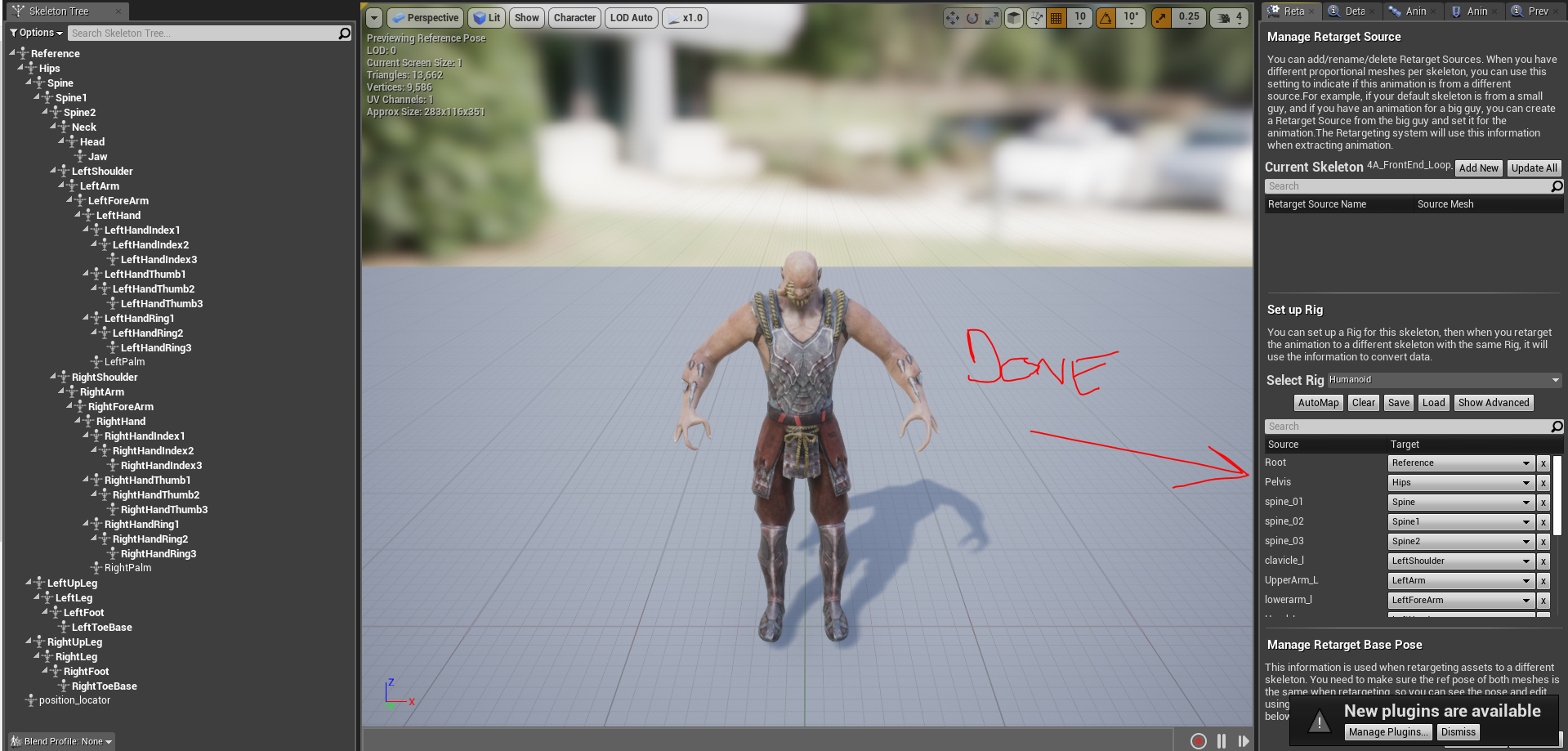Switch to the Reta (Retarget Manager) tab
The height and width of the screenshot is (751, 1568).
(x=1291, y=11)
